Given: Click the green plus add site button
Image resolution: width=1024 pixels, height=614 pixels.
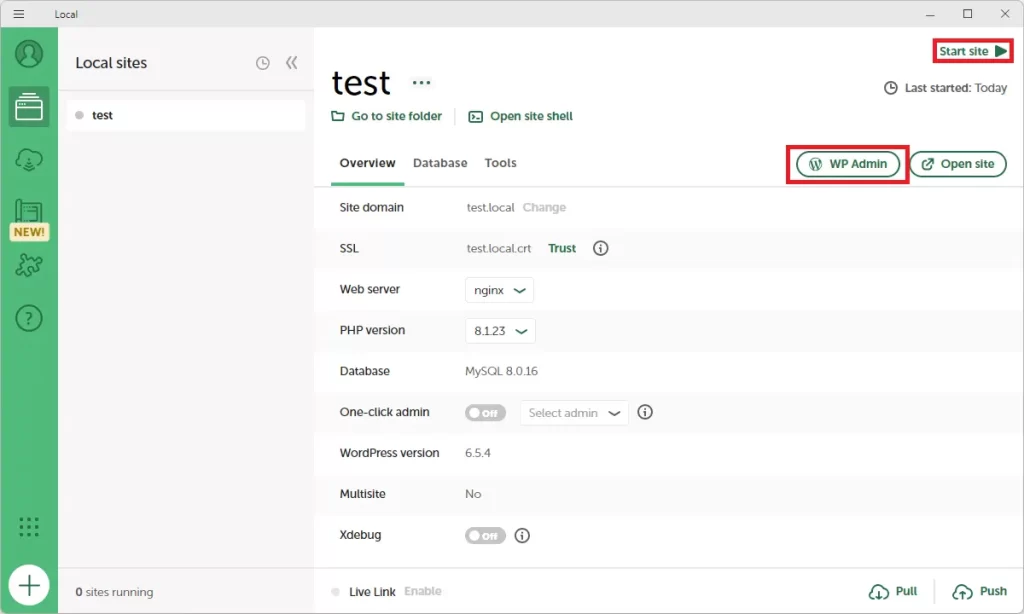Looking at the screenshot, I should 29,585.
